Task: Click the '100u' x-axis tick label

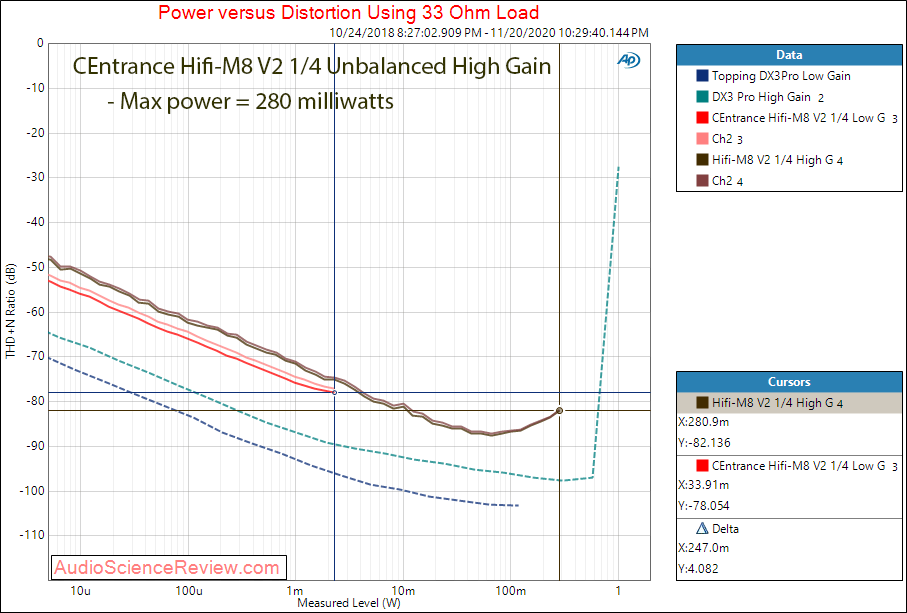Action: pos(188,590)
